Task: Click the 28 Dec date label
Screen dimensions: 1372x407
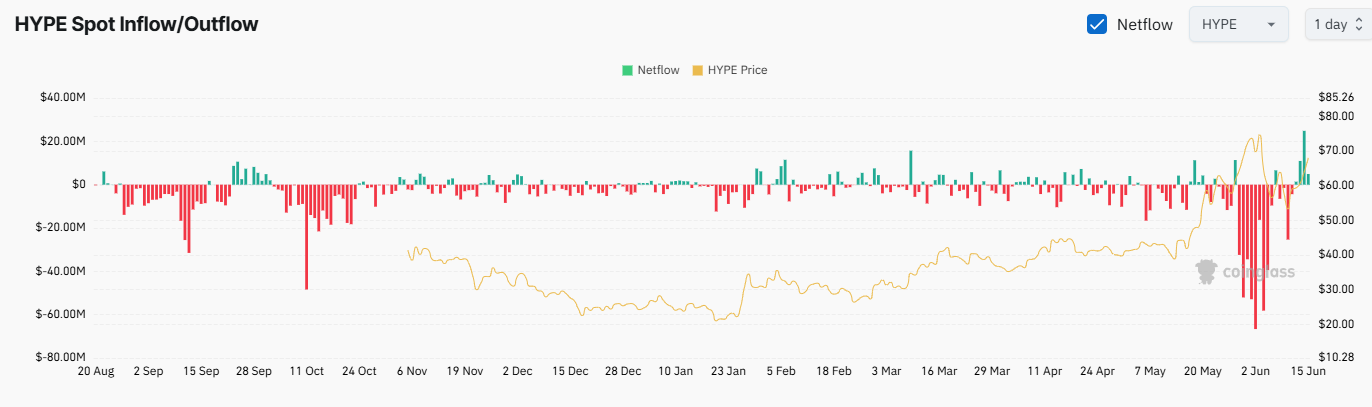Action: 623,371
